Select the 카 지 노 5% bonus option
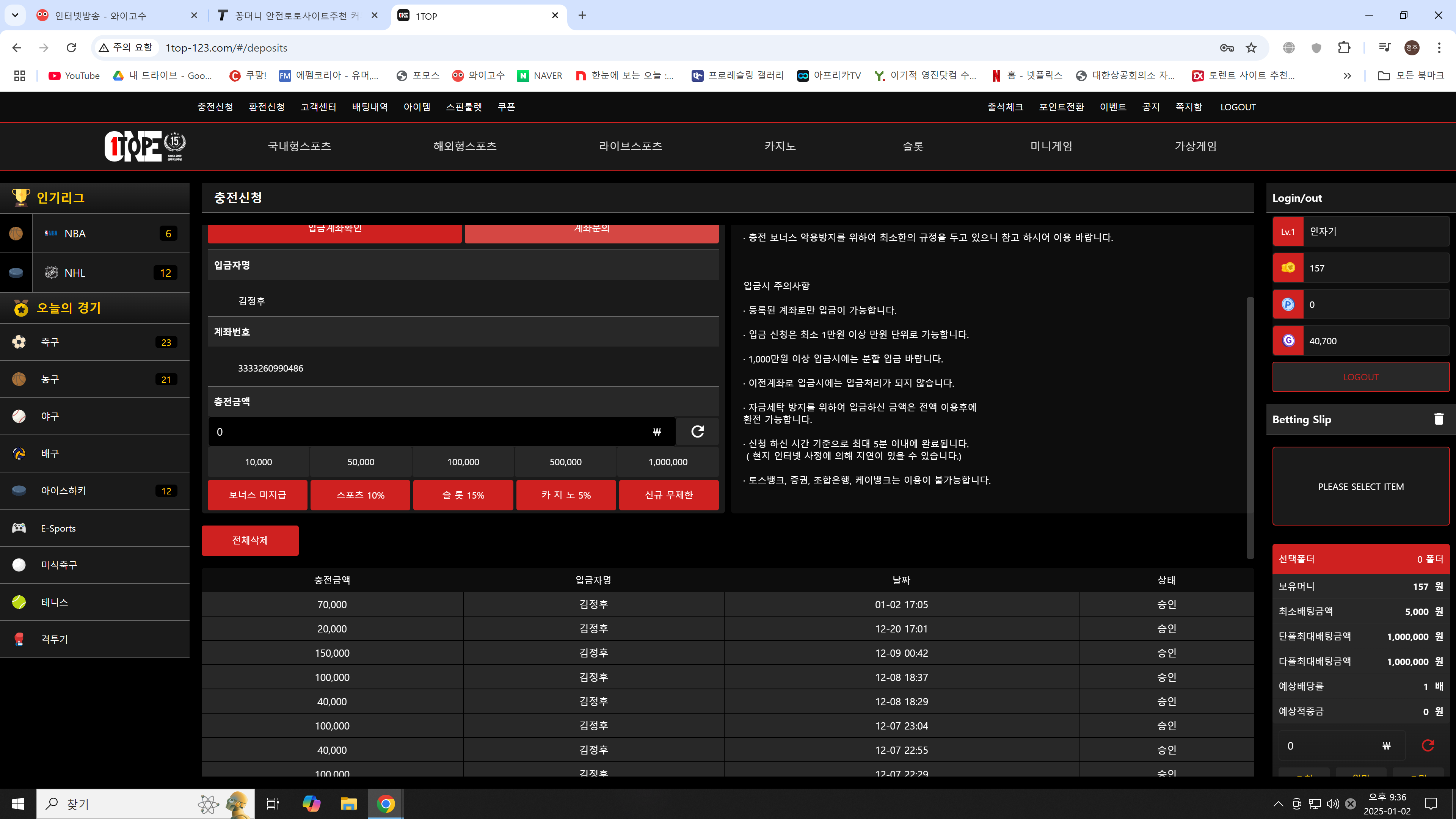The width and height of the screenshot is (1456, 819). [x=566, y=495]
